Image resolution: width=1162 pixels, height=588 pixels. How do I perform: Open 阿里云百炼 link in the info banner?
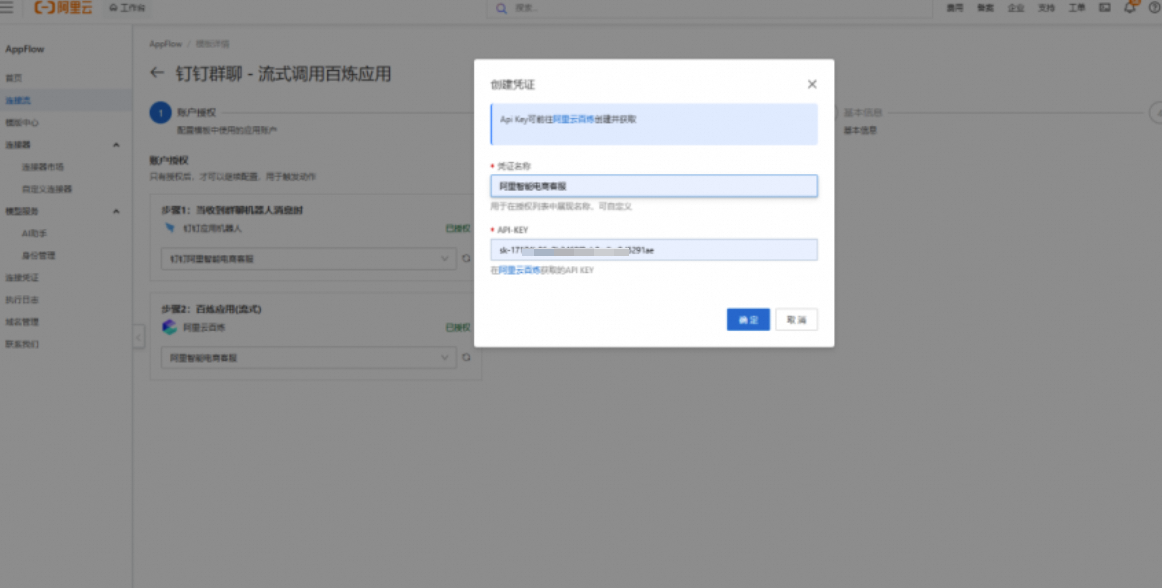pos(574,119)
